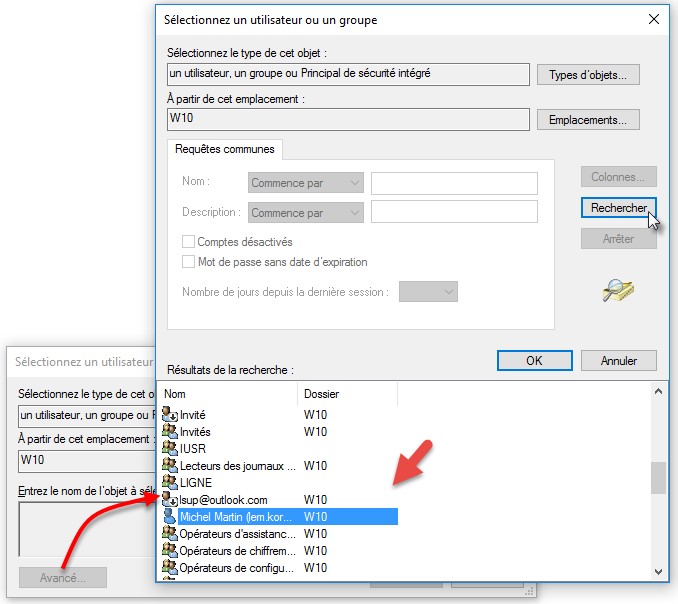Enable the Comptes désactivés checkbox
The width and height of the screenshot is (678, 604).
point(188,242)
